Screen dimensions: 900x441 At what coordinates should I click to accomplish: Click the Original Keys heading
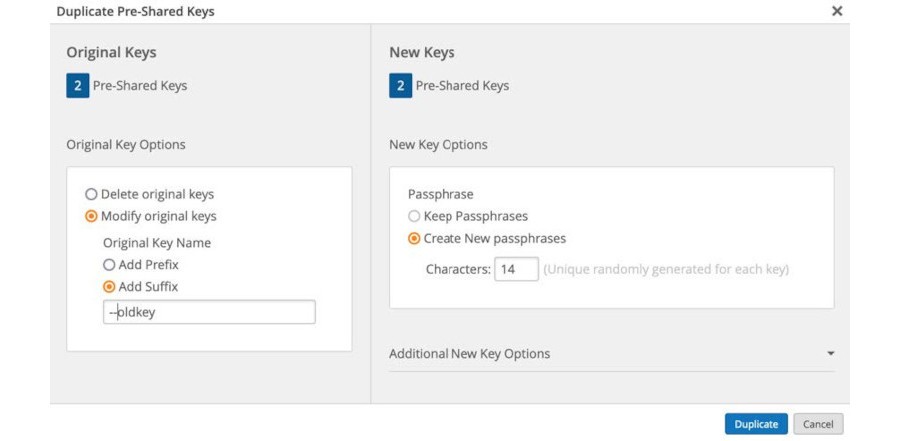click(111, 53)
